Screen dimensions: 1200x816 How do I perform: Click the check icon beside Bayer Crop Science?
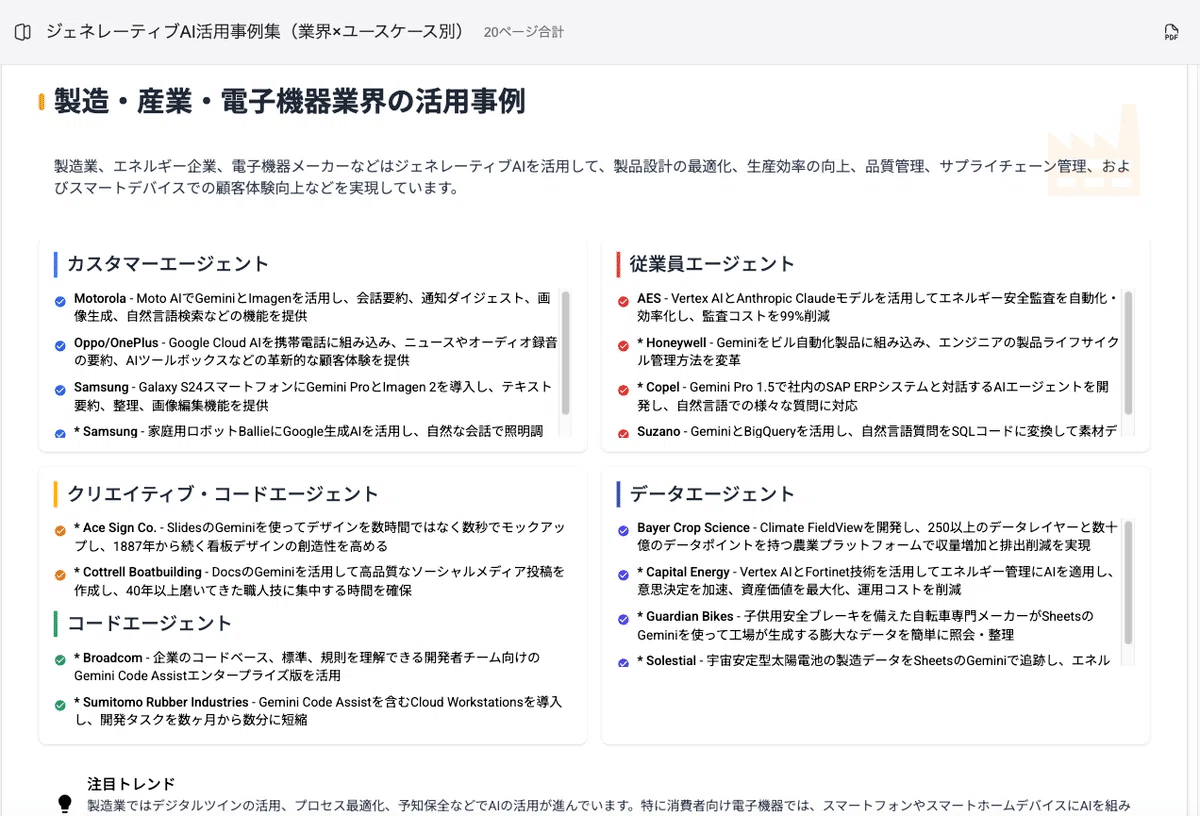[x=624, y=529]
